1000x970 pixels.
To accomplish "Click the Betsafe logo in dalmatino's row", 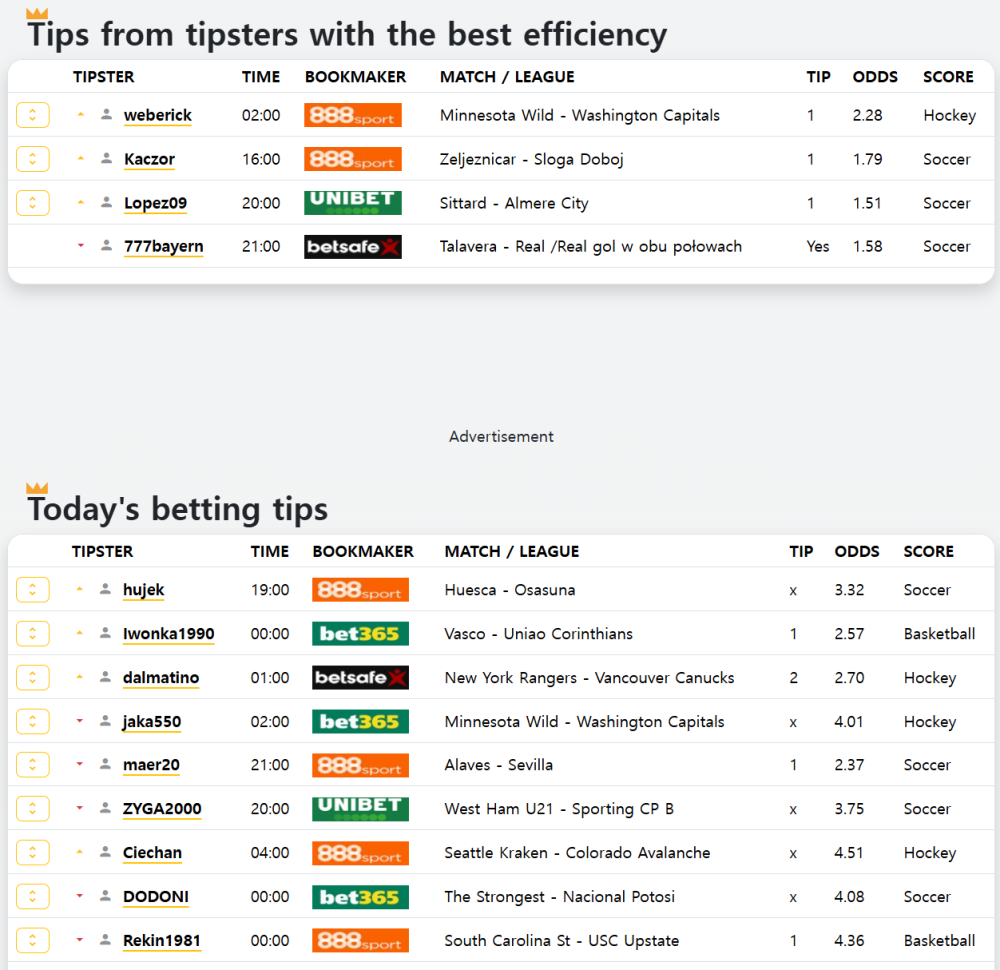I will pos(360,677).
